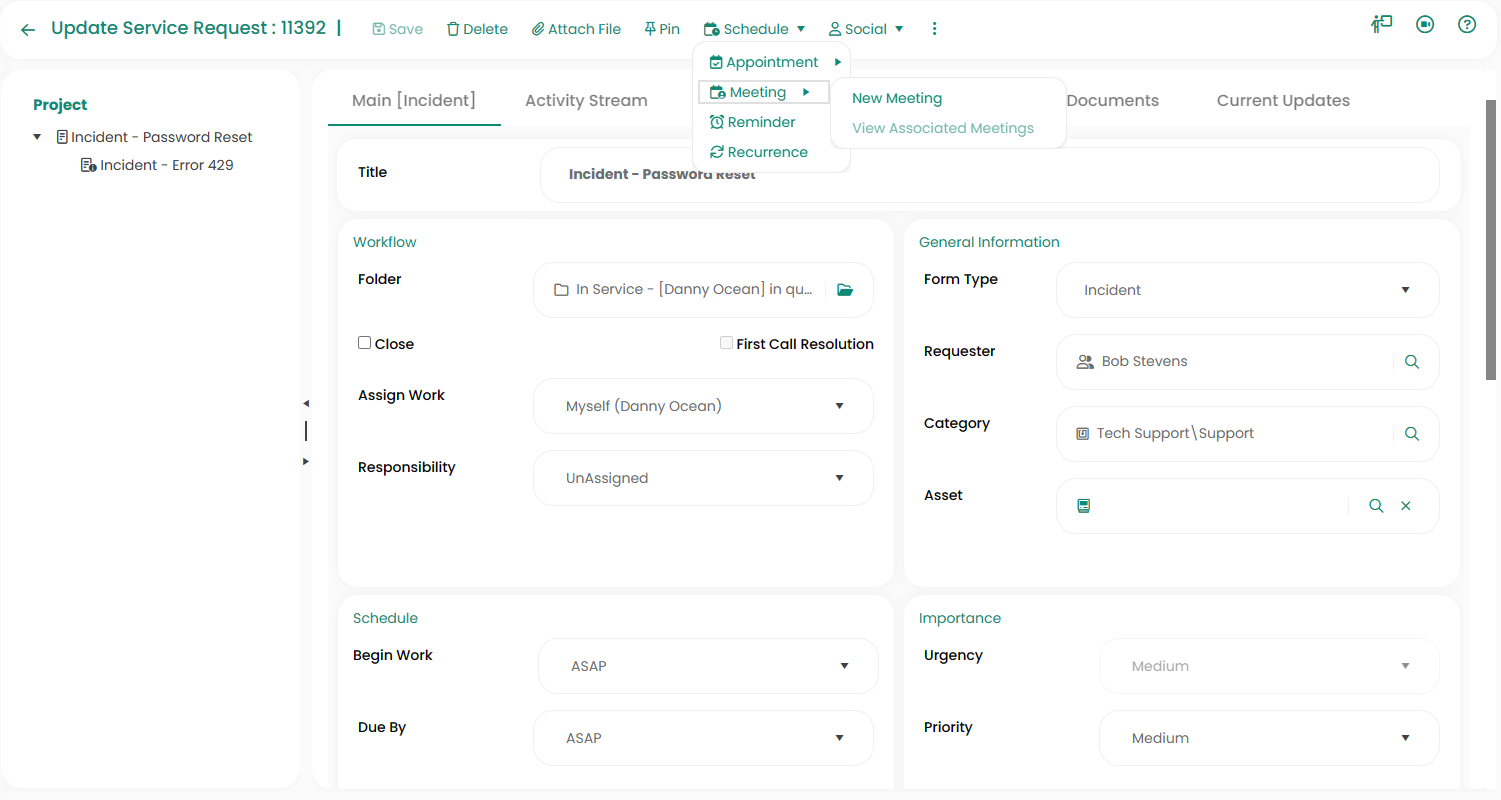Open the folder browse icon in Folder field
1501x800 pixels.
click(845, 290)
